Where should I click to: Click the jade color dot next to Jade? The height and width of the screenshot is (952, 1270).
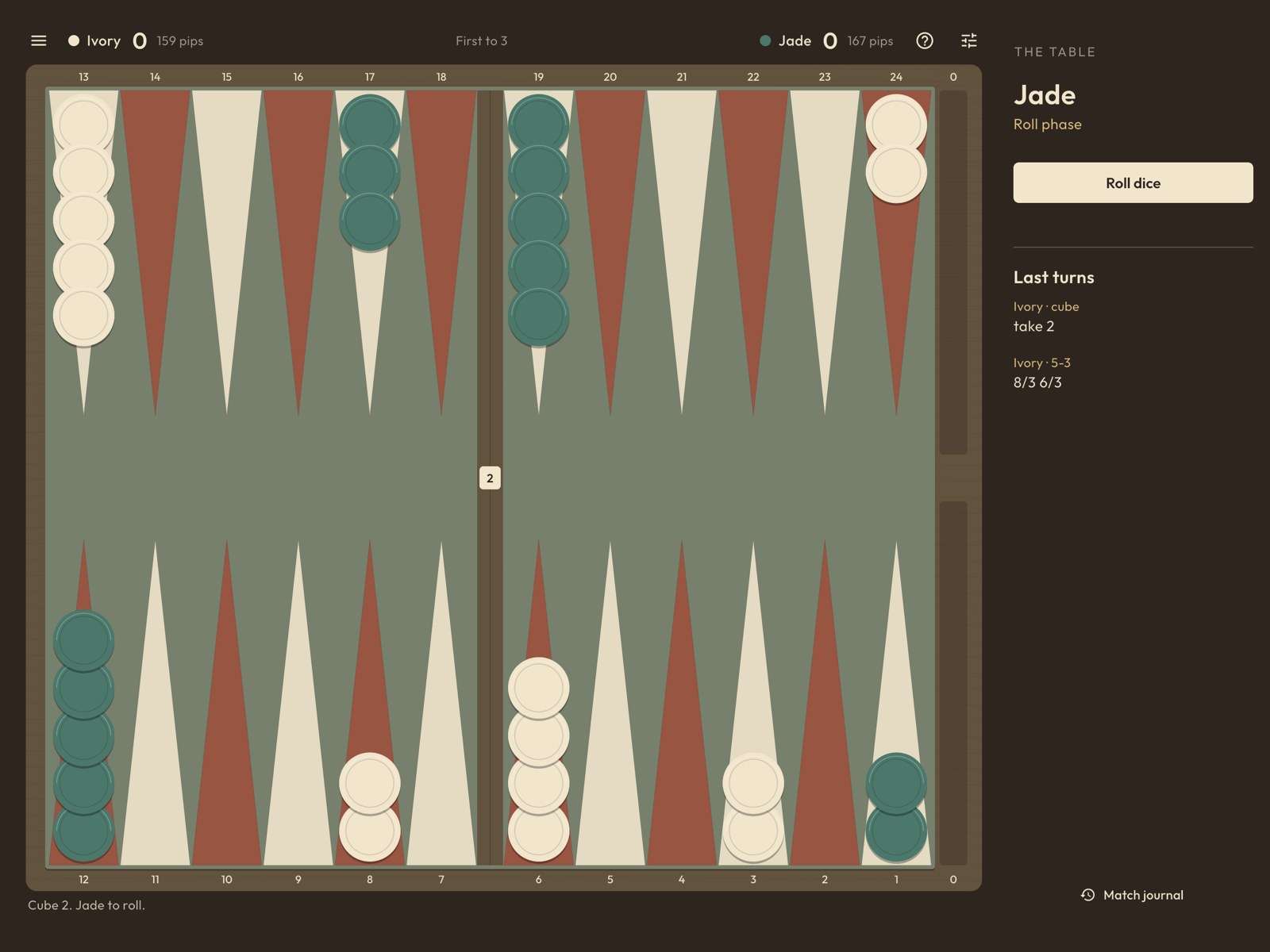(x=765, y=40)
